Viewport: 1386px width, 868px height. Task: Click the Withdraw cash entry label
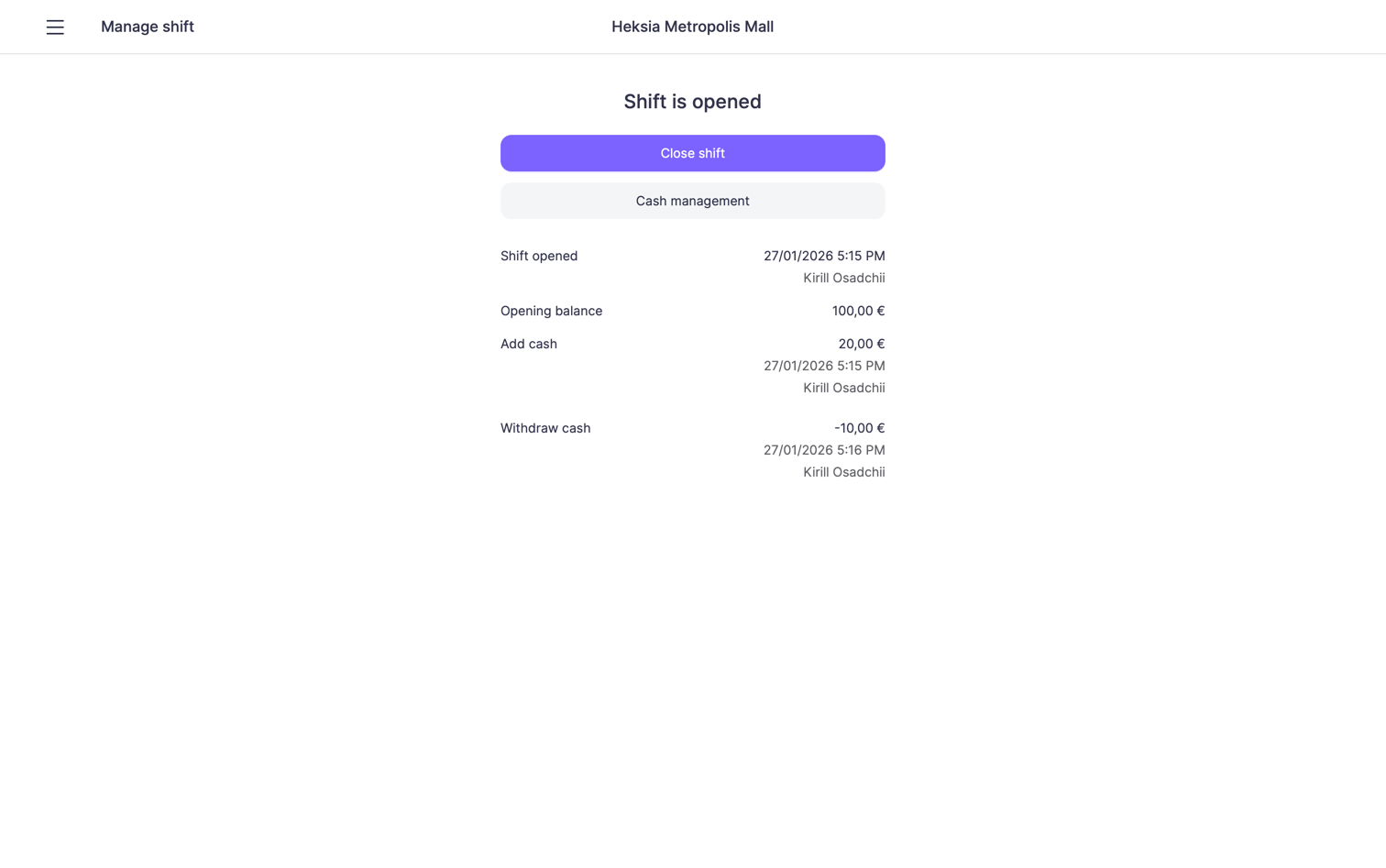(x=545, y=428)
